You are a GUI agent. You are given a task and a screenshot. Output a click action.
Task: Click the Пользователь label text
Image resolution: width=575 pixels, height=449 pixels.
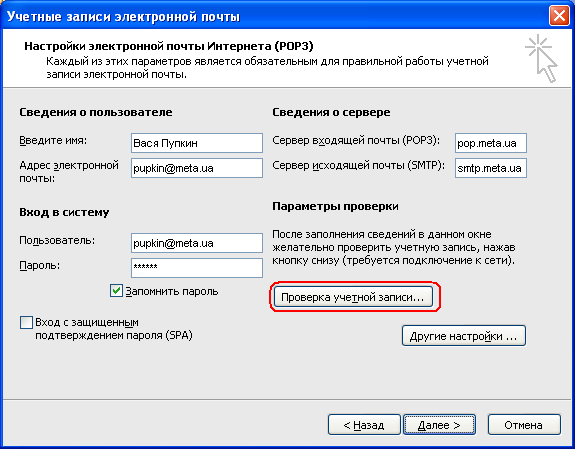[57, 240]
